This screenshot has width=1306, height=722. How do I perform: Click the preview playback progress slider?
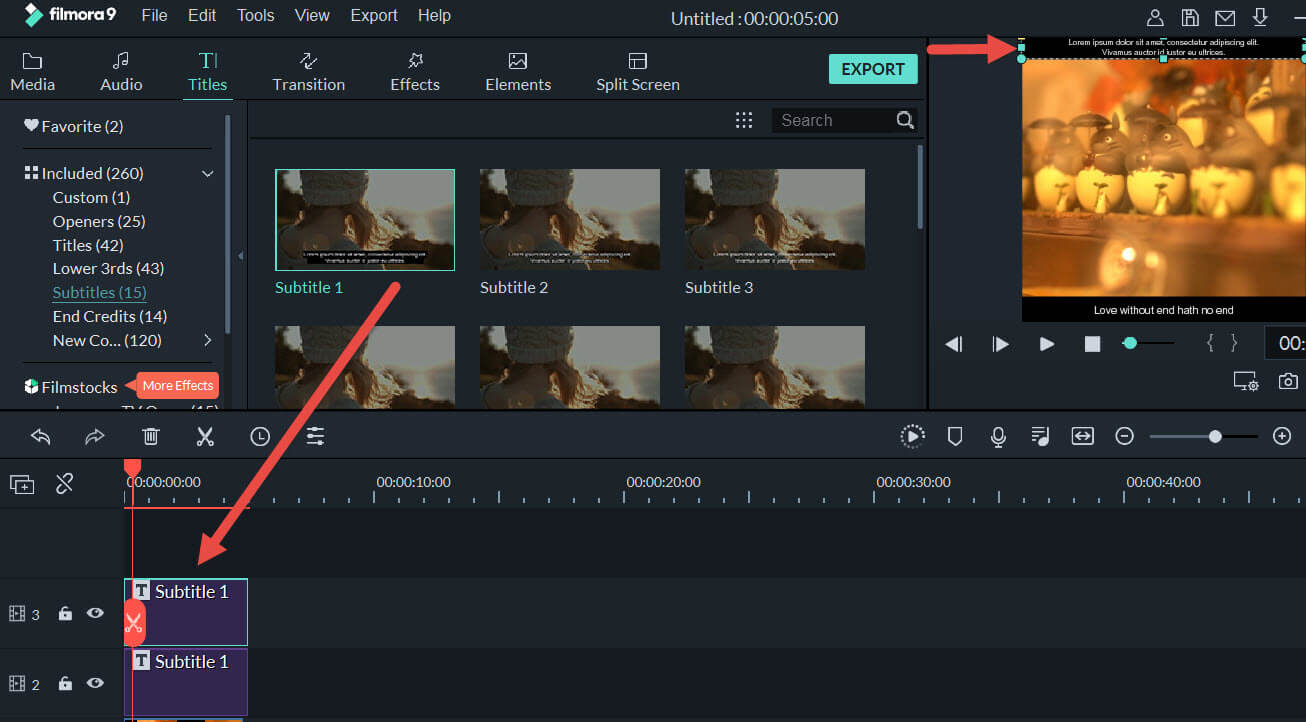tap(1148, 343)
